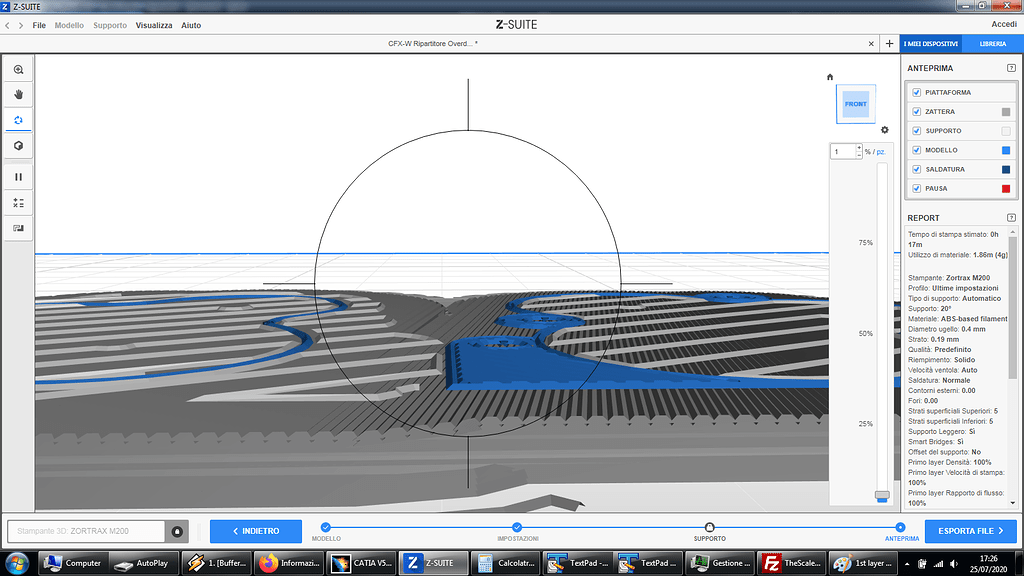Open Firefox Informazi taskbar item

point(289,564)
